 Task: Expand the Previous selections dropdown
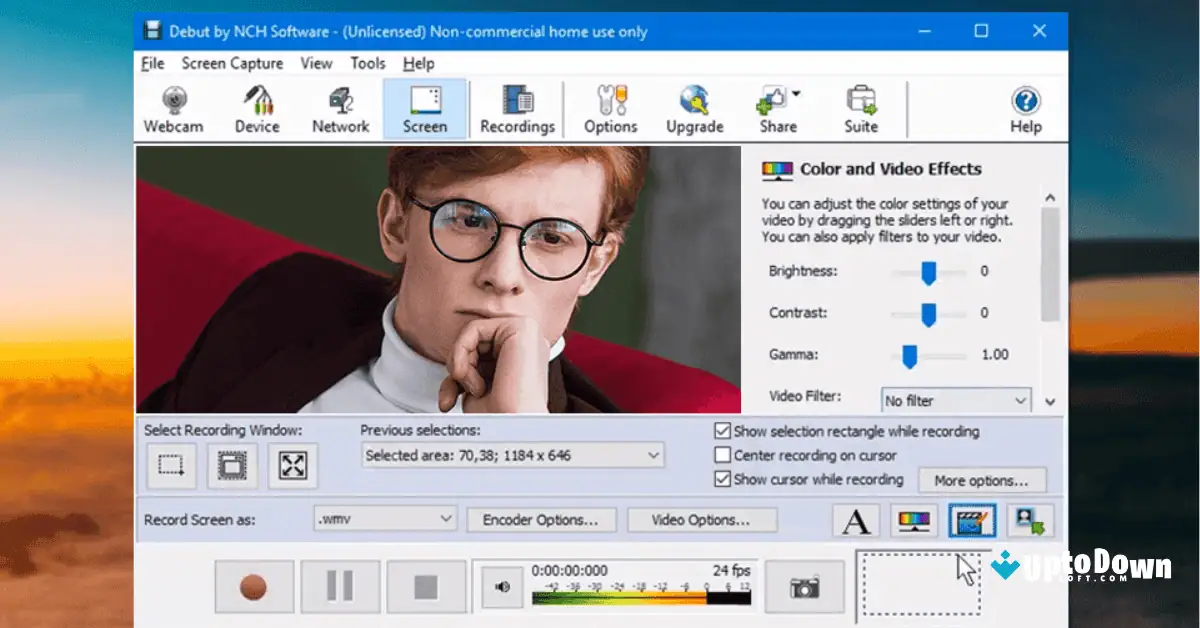[x=655, y=455]
